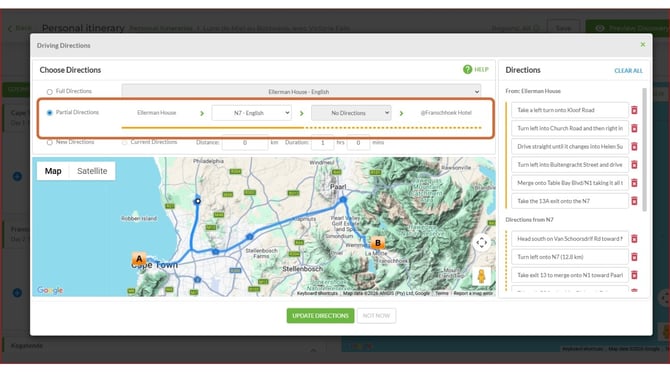Switch the map to Satellite view
Viewport: 670px width, 372px height.
coord(92,171)
